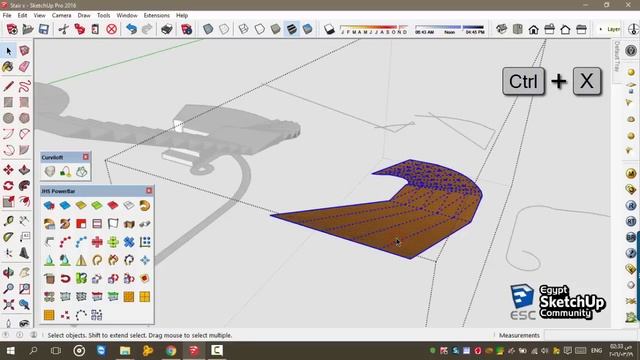Click the red plus icon in JHS Powerbar
This screenshot has height=360, width=640.
point(97,242)
